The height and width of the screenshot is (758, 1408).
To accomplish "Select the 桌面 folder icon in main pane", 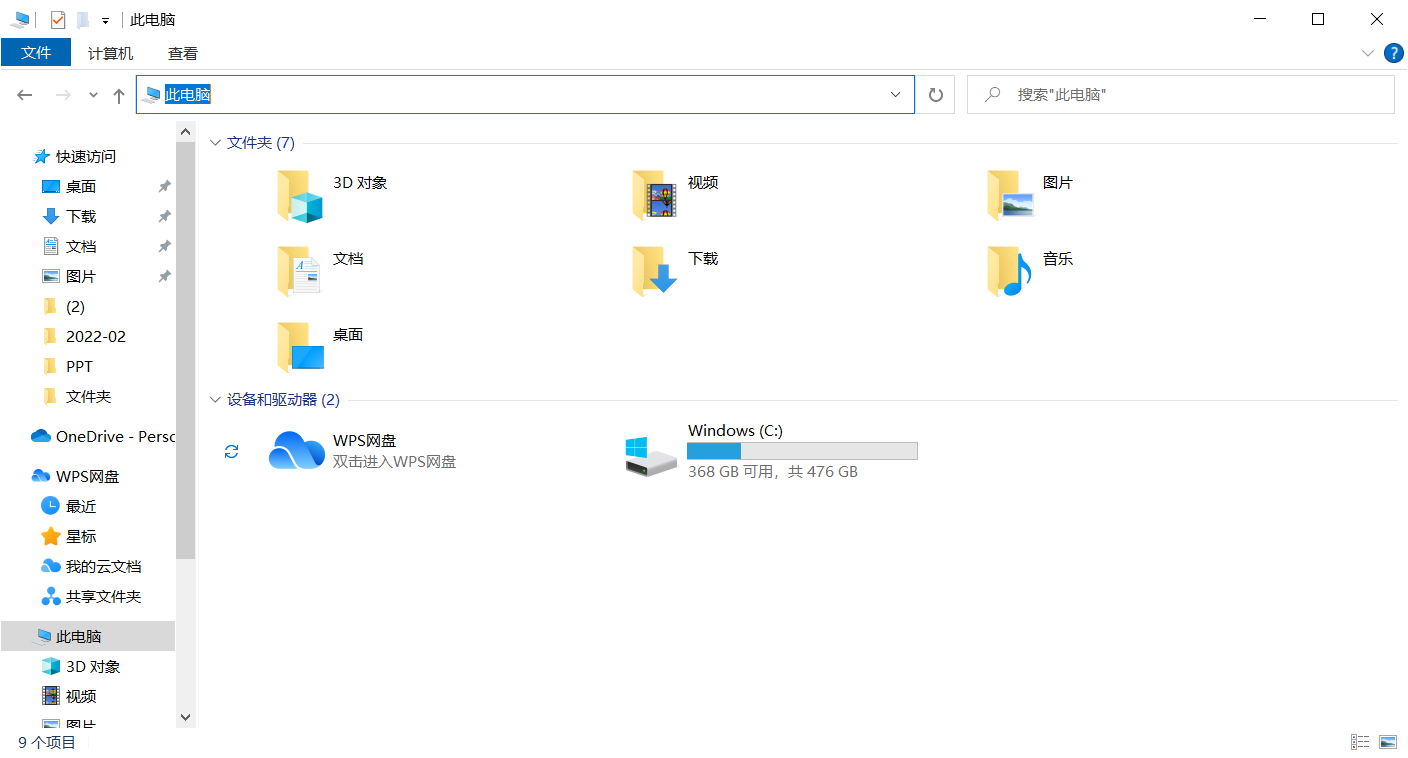I will (300, 348).
